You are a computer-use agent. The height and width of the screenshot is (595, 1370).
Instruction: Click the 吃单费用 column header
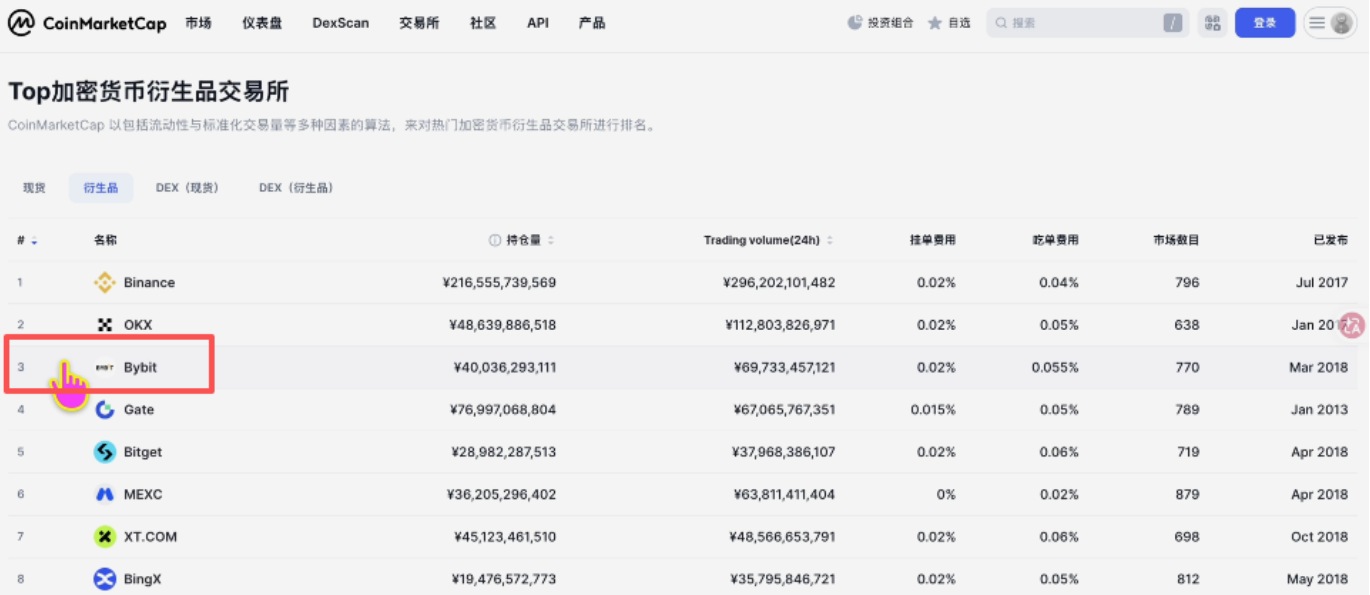1056,240
